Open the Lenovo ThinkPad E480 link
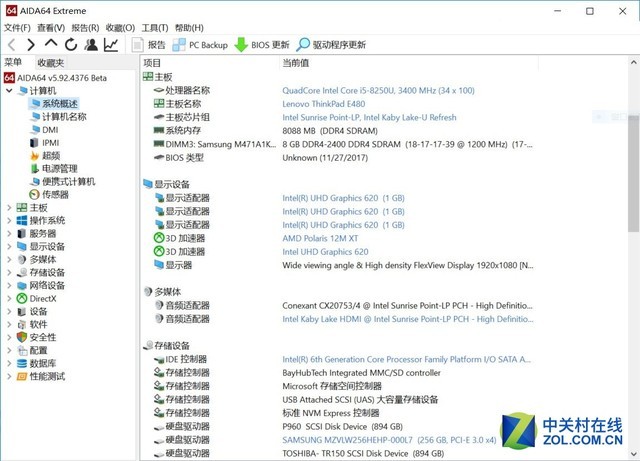Viewport: 640px width, 461px height. click(x=324, y=104)
